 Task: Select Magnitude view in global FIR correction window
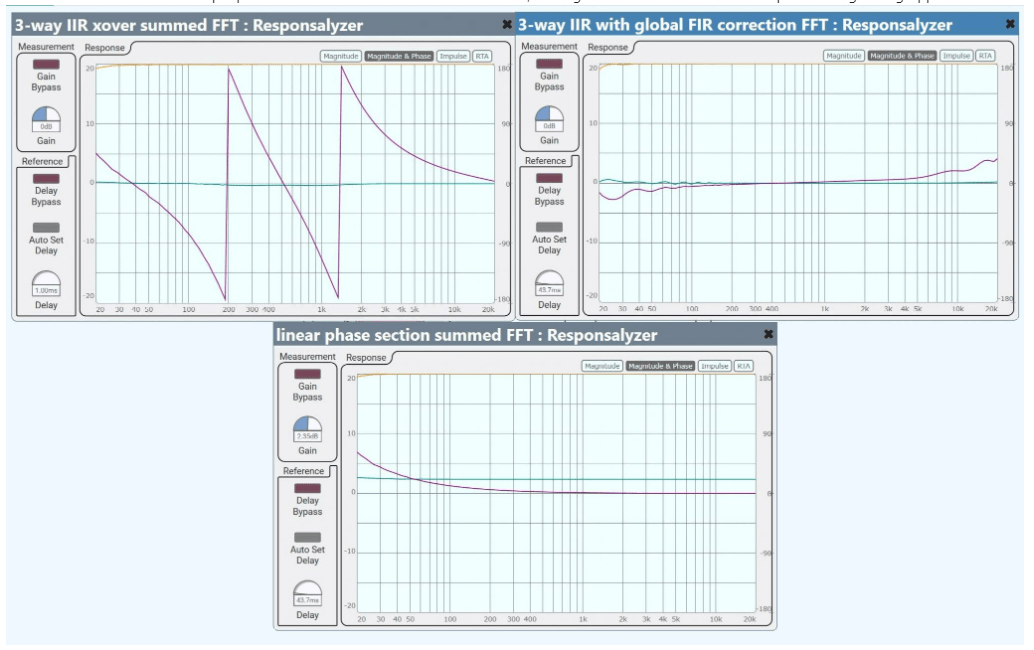(844, 56)
